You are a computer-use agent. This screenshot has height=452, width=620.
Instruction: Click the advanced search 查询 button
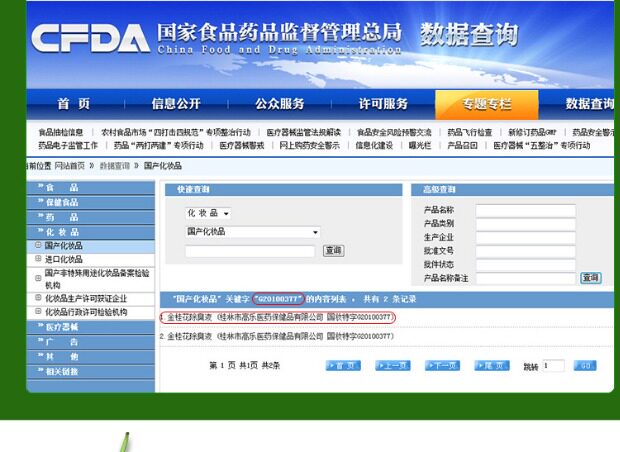590,278
